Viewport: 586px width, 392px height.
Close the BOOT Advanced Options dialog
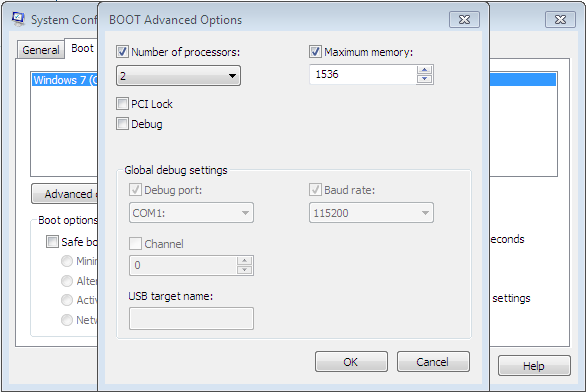464,19
